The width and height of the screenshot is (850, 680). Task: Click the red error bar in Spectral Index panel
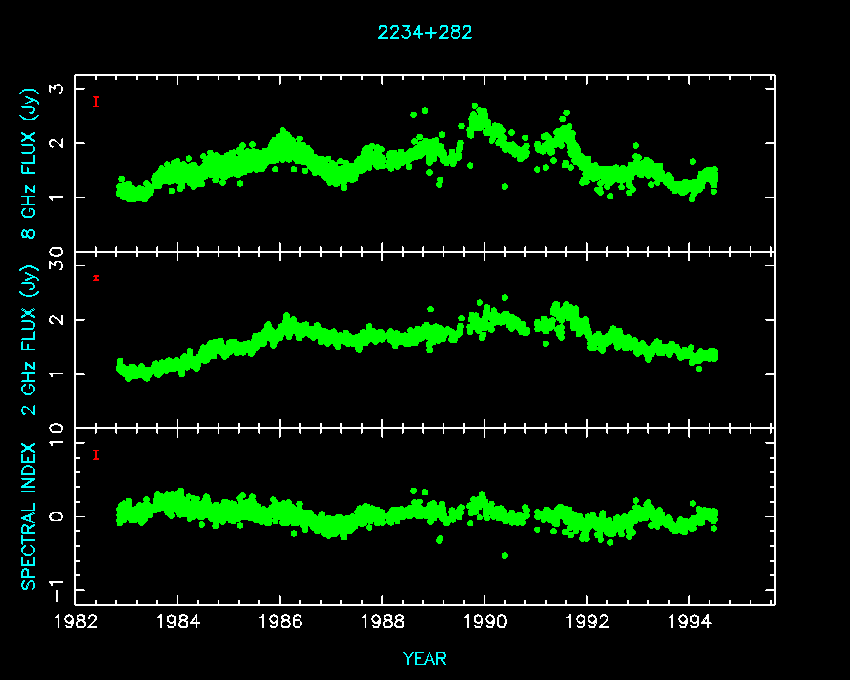coord(96,455)
